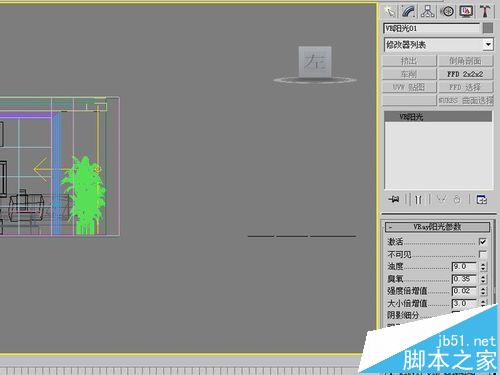This screenshot has height=375, width=500.
Task: Open the Motion panel wheel tab
Action: [447, 12]
